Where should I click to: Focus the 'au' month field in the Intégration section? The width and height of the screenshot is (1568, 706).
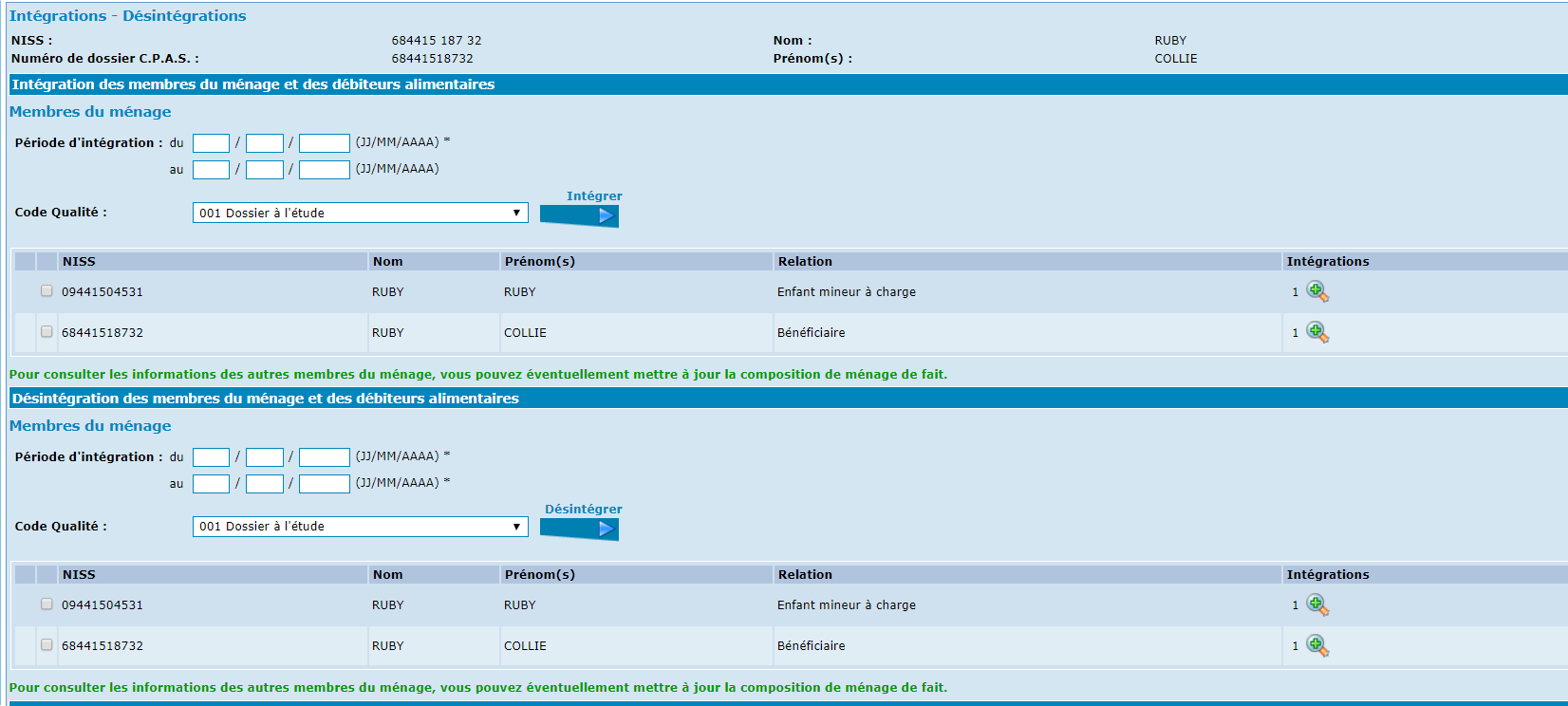click(265, 170)
